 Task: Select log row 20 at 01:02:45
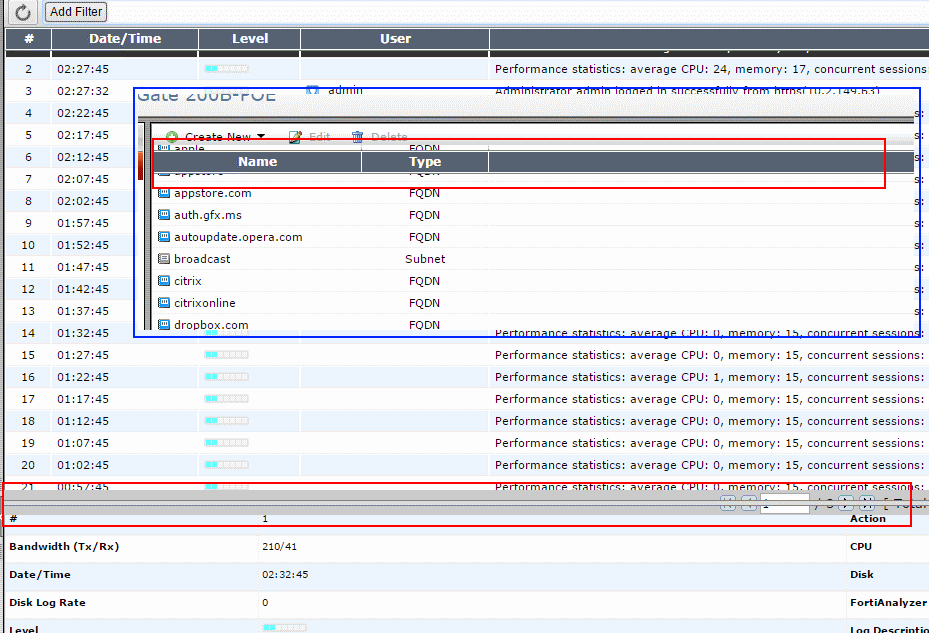click(83, 465)
